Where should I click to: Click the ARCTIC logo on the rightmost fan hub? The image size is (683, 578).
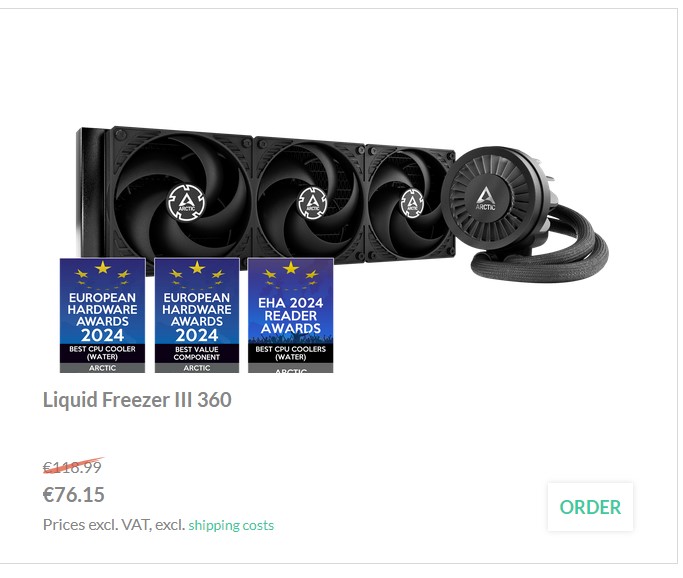[x=412, y=203]
